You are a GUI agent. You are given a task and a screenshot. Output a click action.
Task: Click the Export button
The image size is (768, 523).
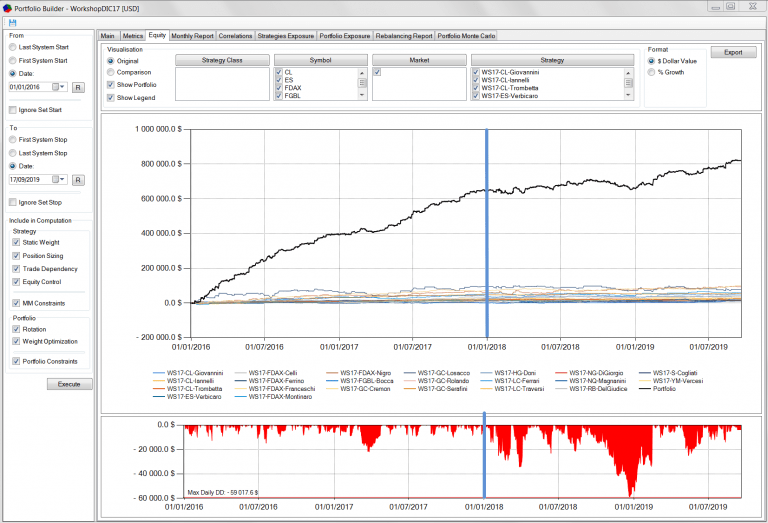[x=732, y=52]
